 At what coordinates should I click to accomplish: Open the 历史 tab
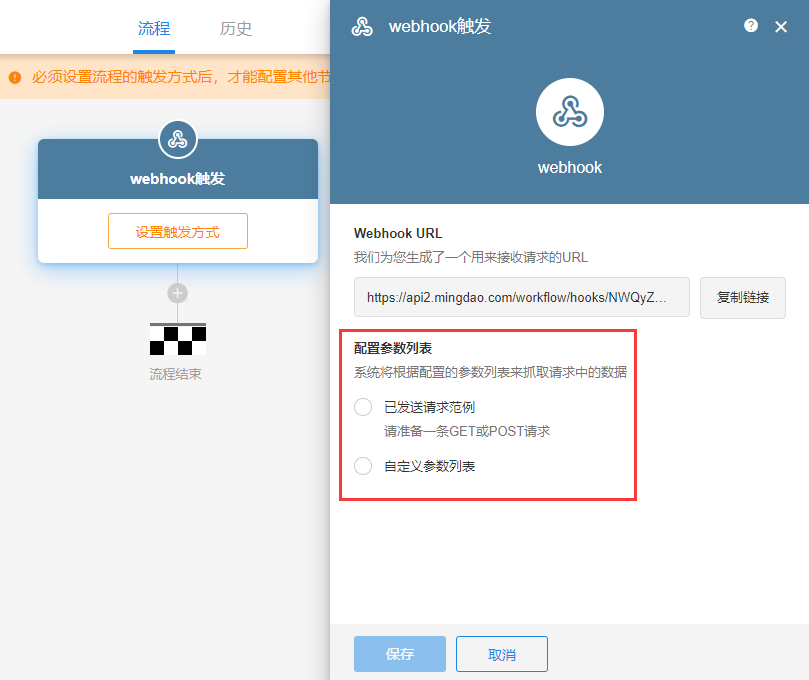click(236, 28)
